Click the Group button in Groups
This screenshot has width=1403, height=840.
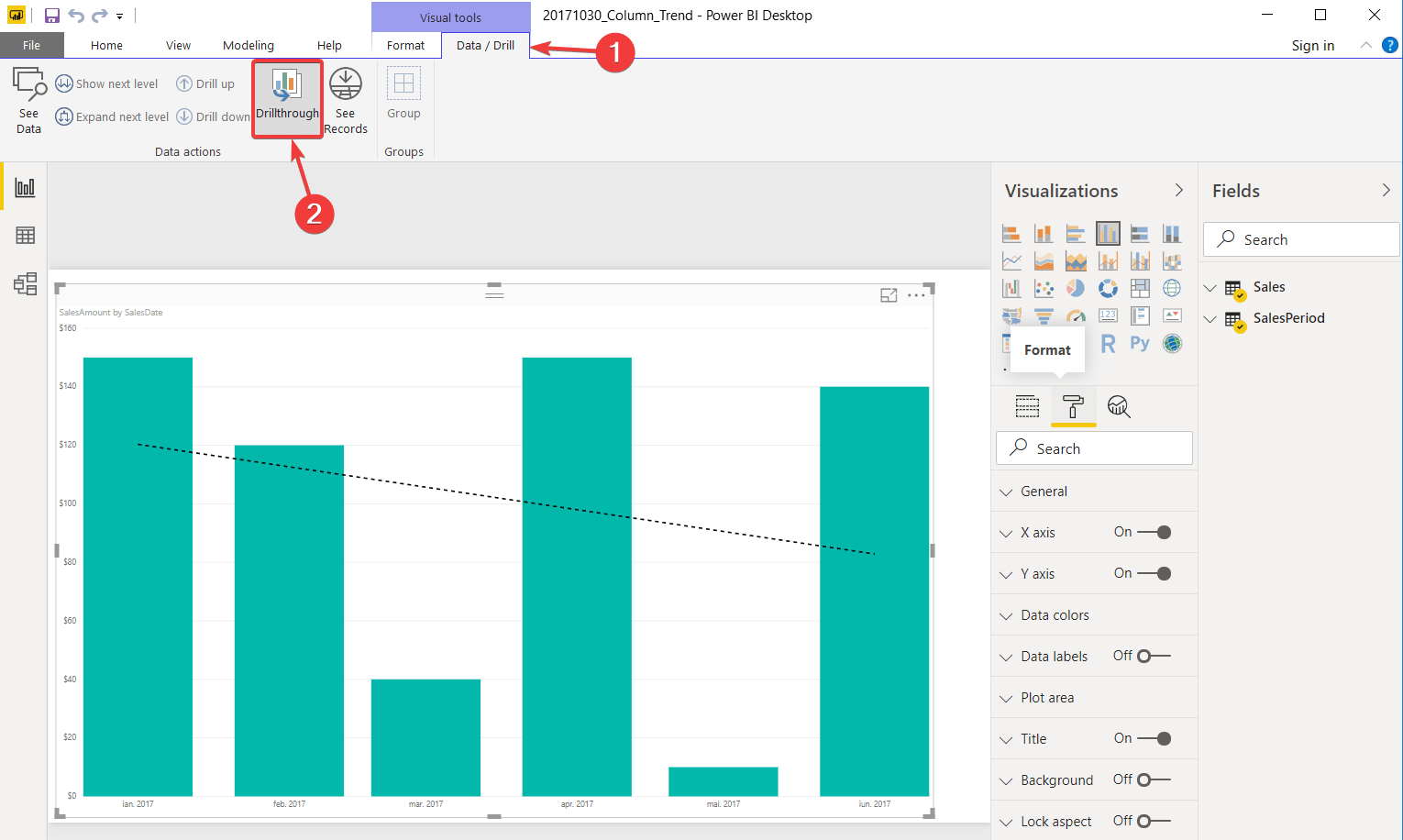[x=403, y=98]
